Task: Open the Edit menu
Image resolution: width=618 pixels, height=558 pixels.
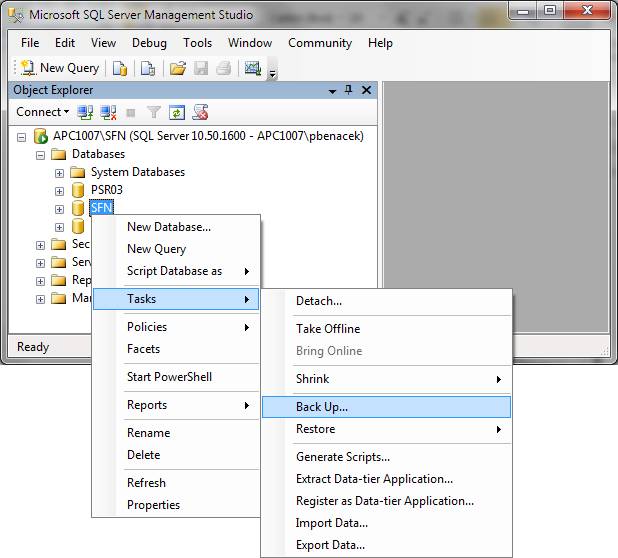Action: pyautogui.click(x=65, y=43)
